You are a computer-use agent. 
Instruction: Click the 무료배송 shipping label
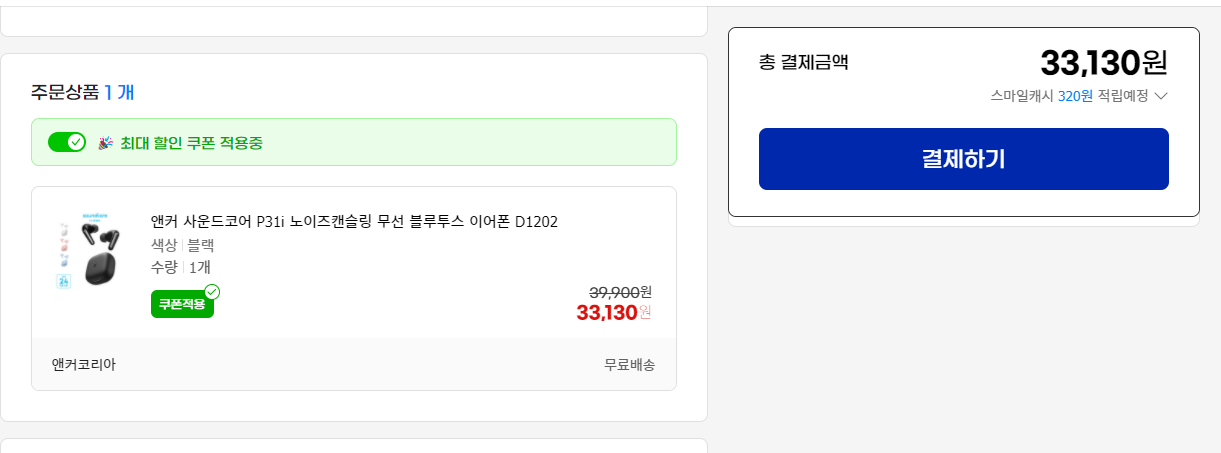[x=630, y=365]
